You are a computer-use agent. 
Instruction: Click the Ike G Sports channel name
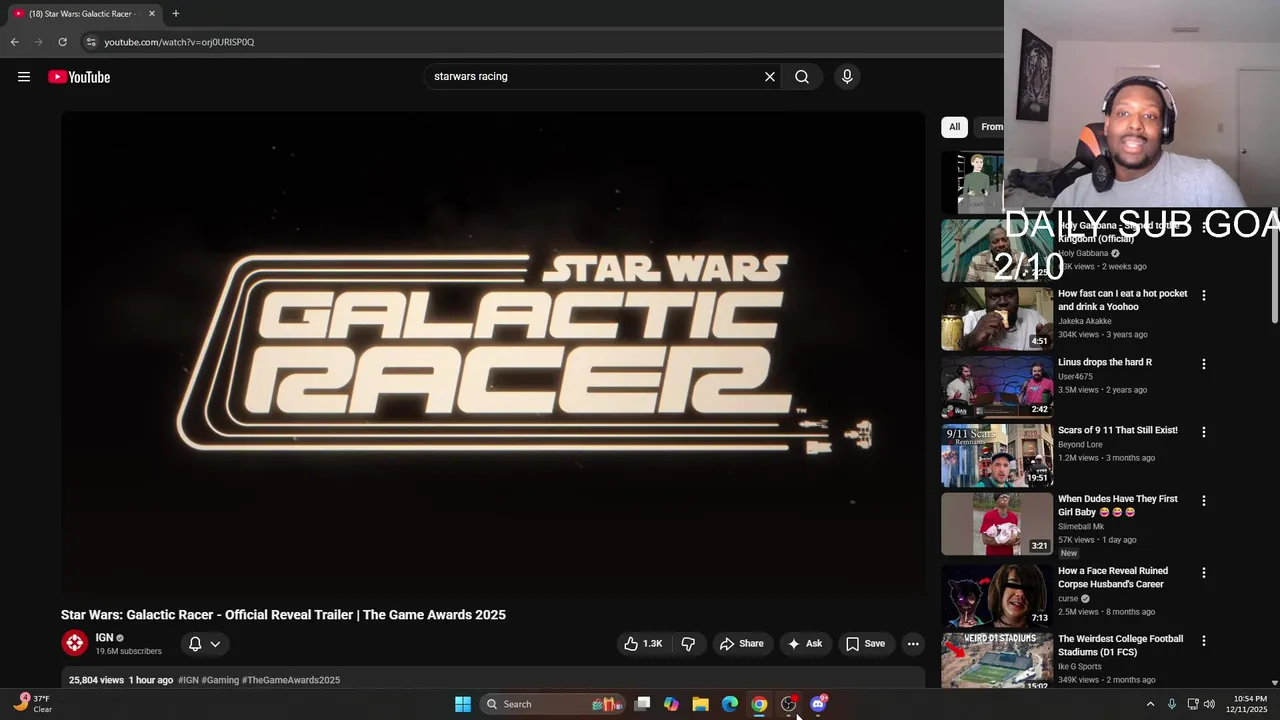tap(1080, 666)
